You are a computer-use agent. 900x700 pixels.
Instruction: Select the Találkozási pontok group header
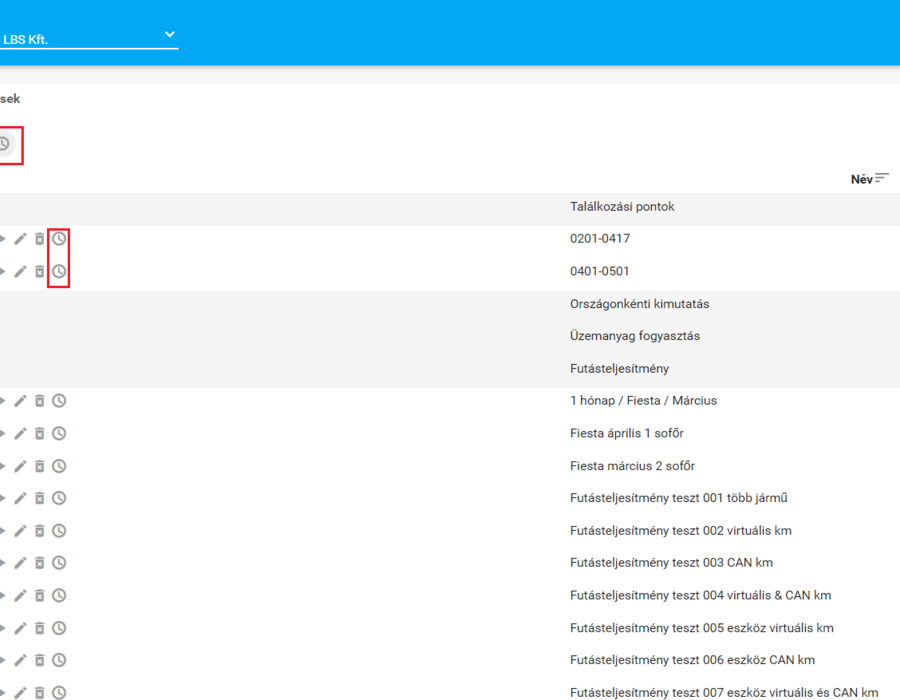[x=622, y=207]
